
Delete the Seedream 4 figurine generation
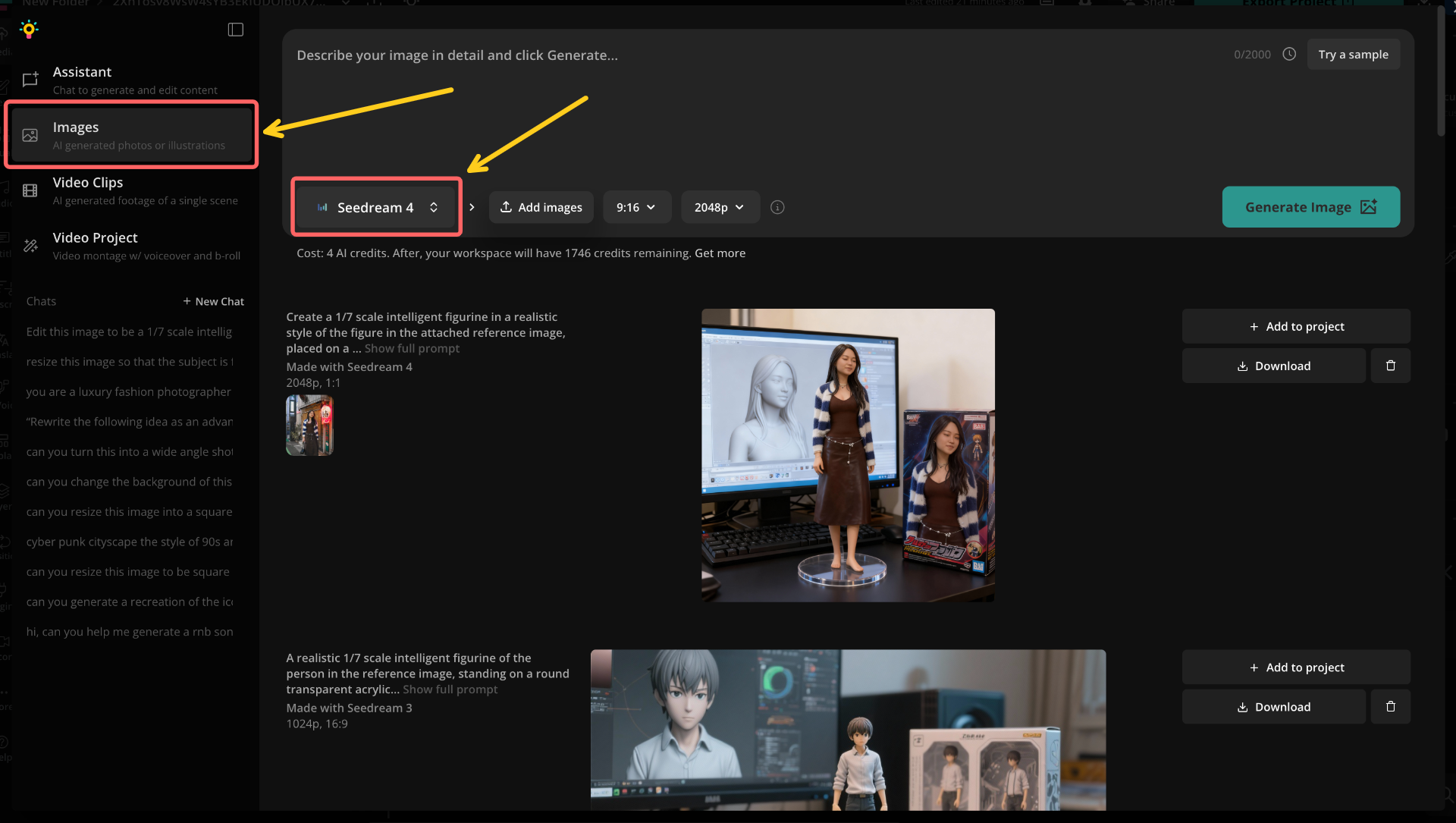1391,365
